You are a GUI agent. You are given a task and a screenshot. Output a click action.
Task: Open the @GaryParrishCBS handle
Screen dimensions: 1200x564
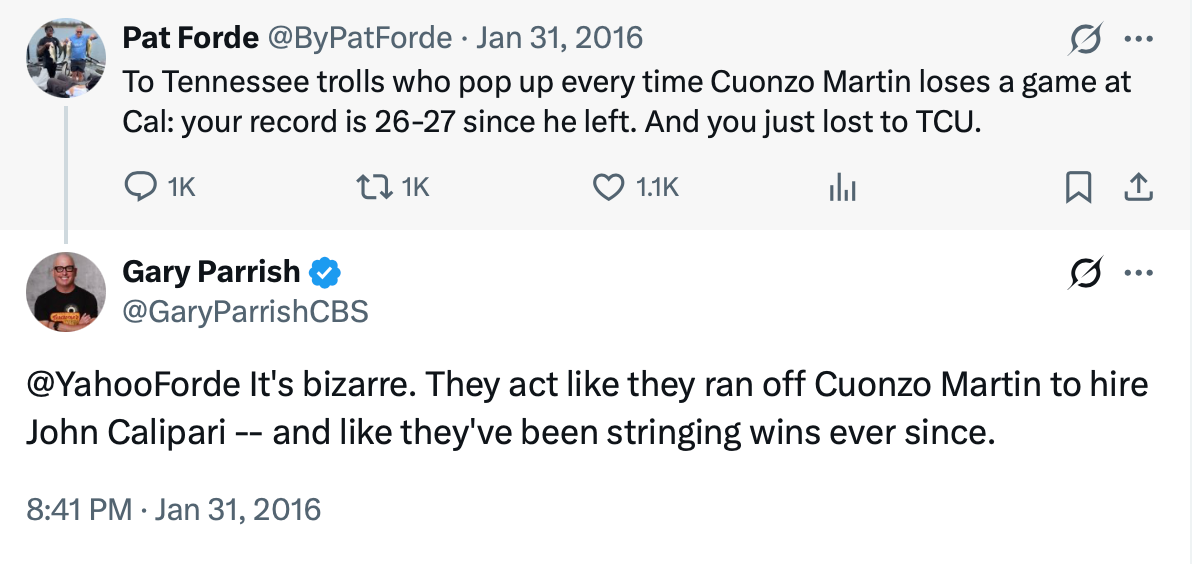(x=245, y=312)
